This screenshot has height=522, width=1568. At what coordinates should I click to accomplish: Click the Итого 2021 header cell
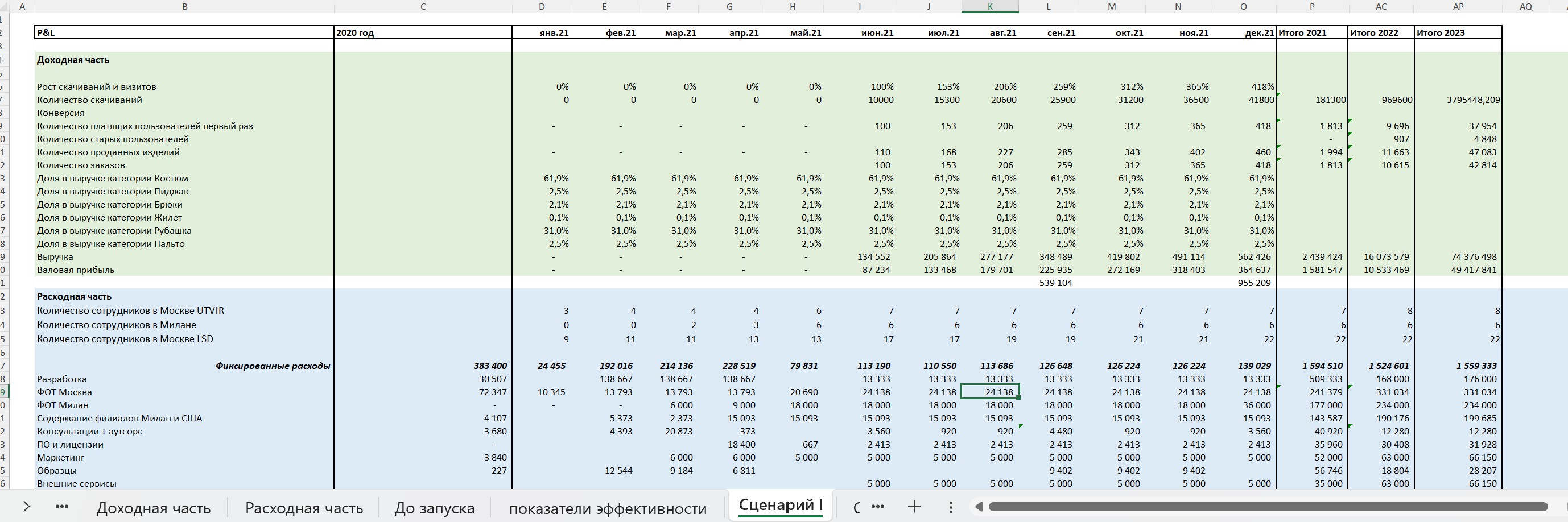coord(1312,33)
